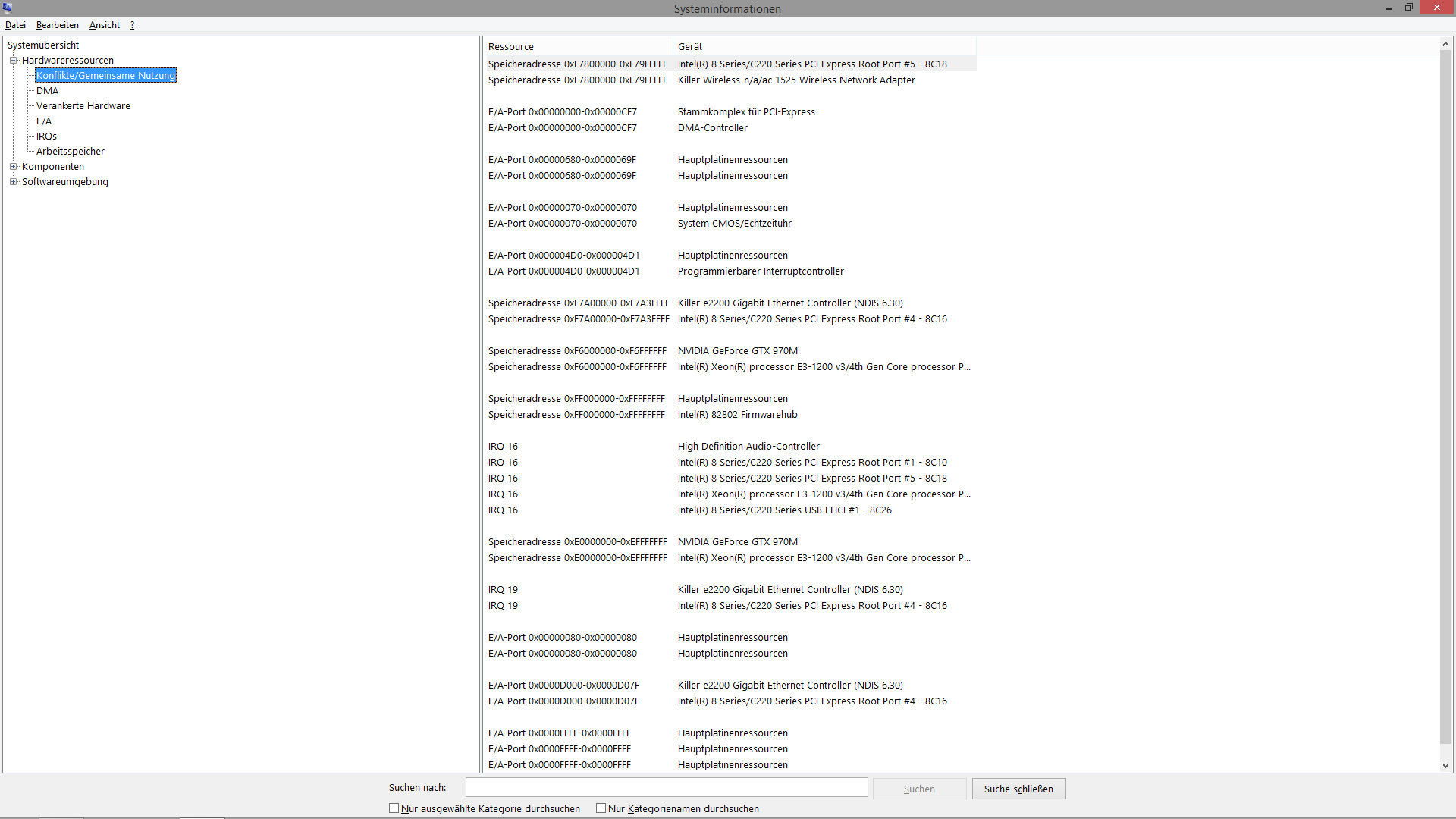1456x819 pixels.
Task: Click the Systeminformationen app icon in title bar
Action: point(8,8)
